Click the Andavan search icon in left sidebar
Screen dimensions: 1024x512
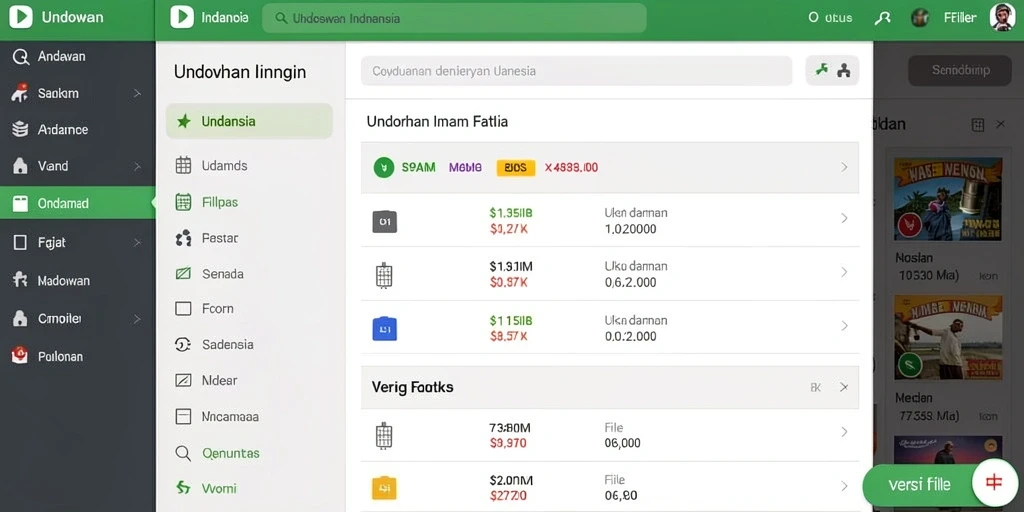(21, 57)
